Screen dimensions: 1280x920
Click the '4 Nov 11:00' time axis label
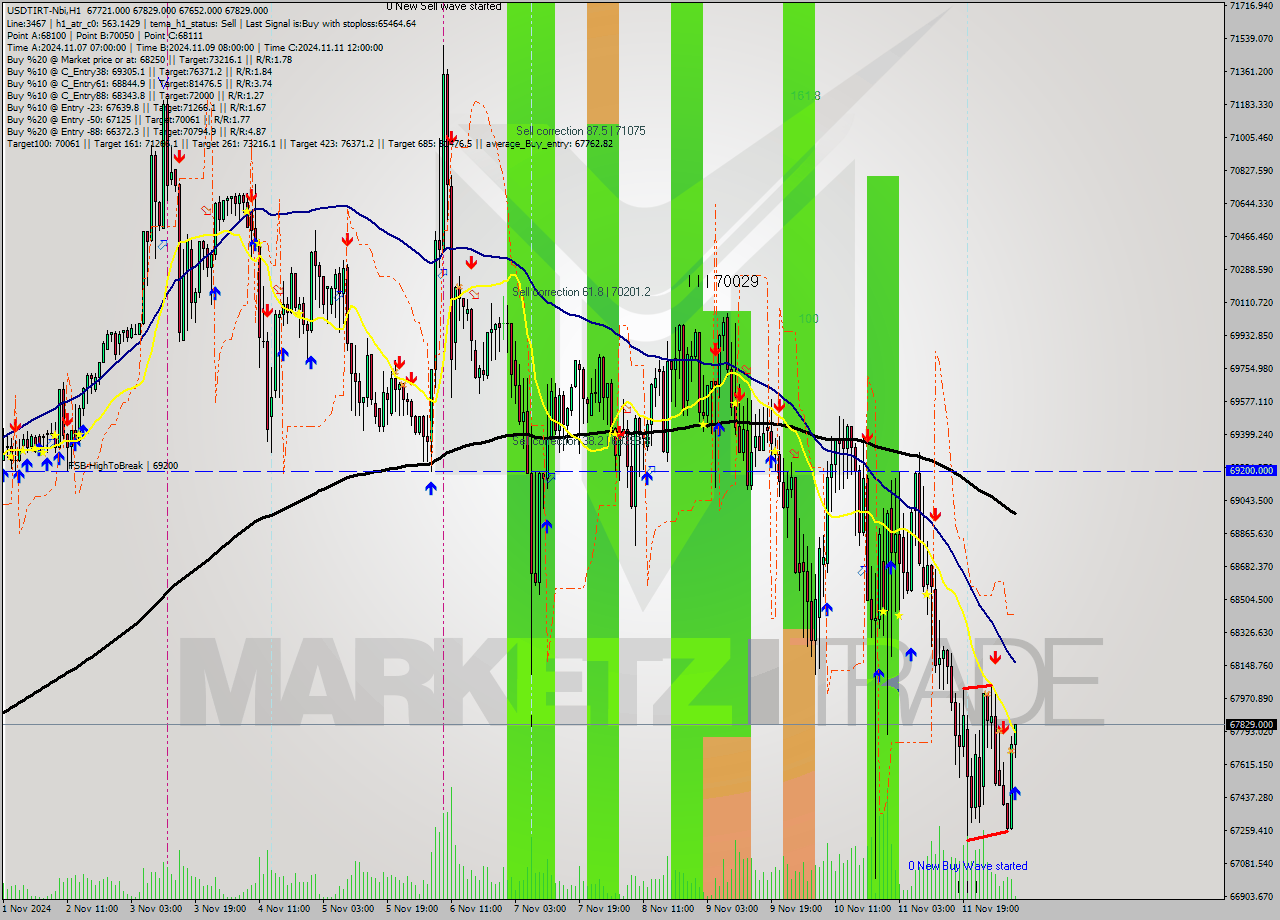tap(283, 909)
